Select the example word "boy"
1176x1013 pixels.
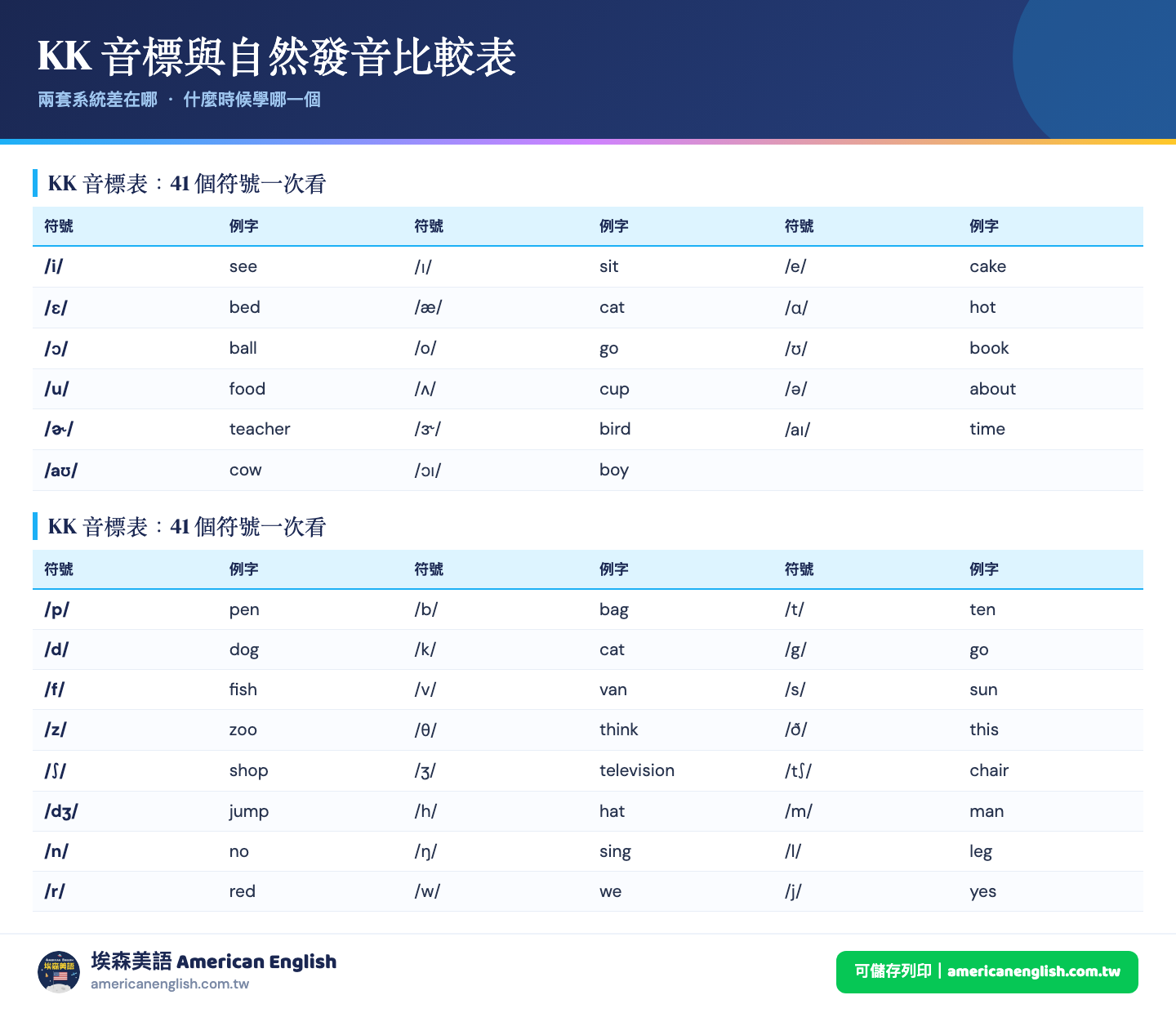[614, 471]
